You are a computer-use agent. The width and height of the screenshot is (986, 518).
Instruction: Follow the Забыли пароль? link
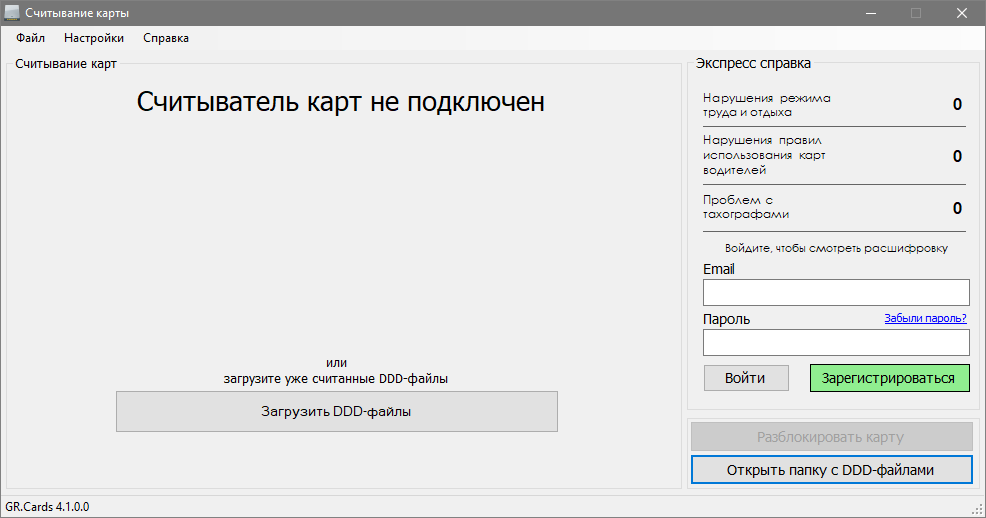[x=925, y=319]
